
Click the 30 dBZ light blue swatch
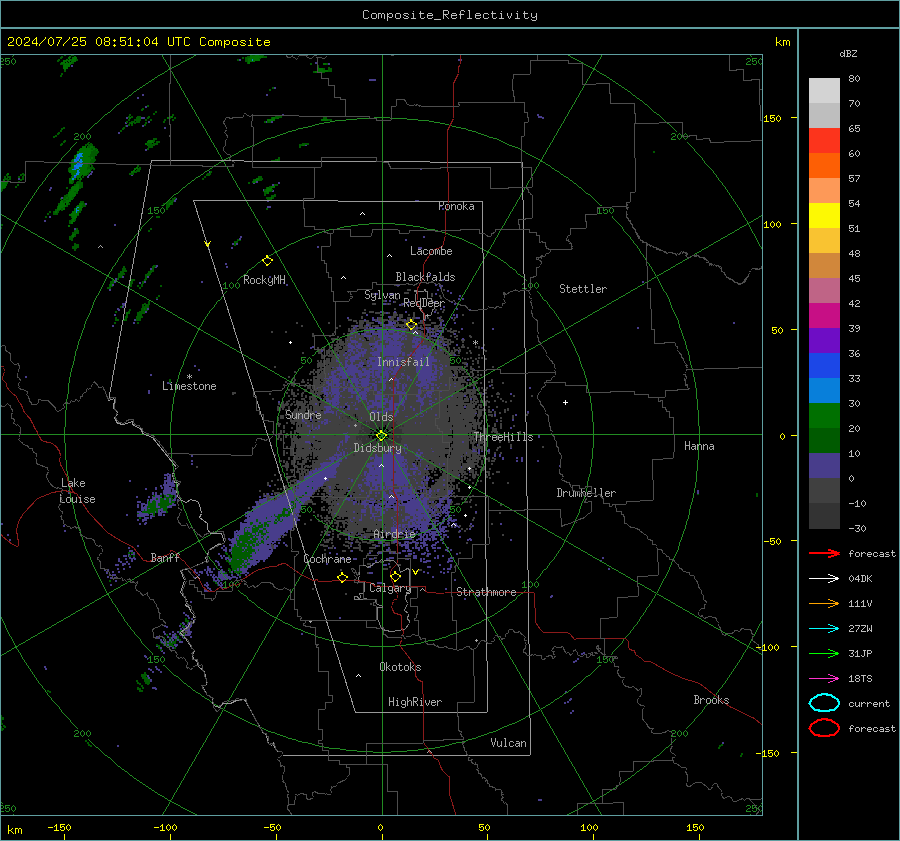(824, 390)
